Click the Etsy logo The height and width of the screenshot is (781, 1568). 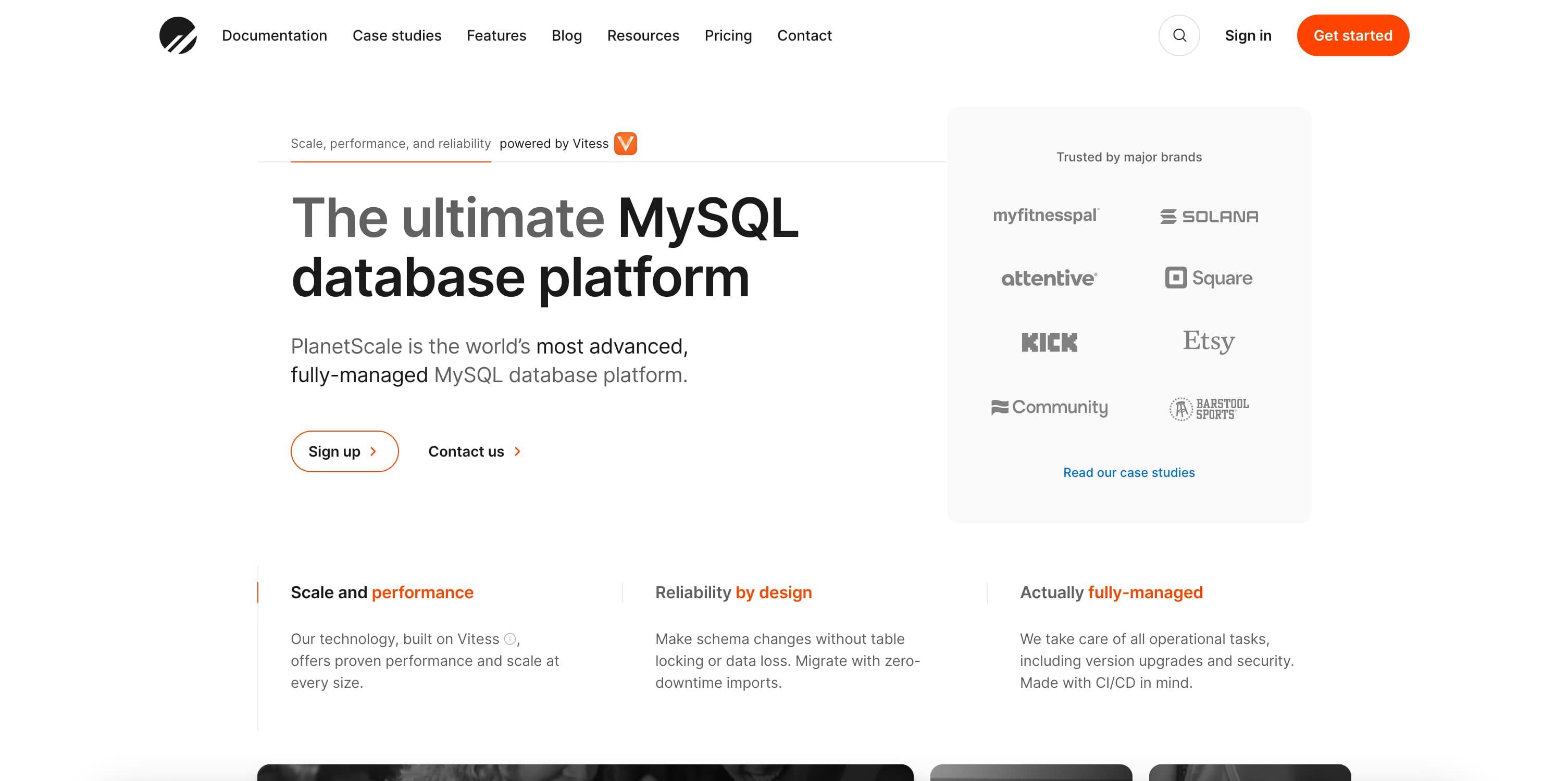point(1208,341)
